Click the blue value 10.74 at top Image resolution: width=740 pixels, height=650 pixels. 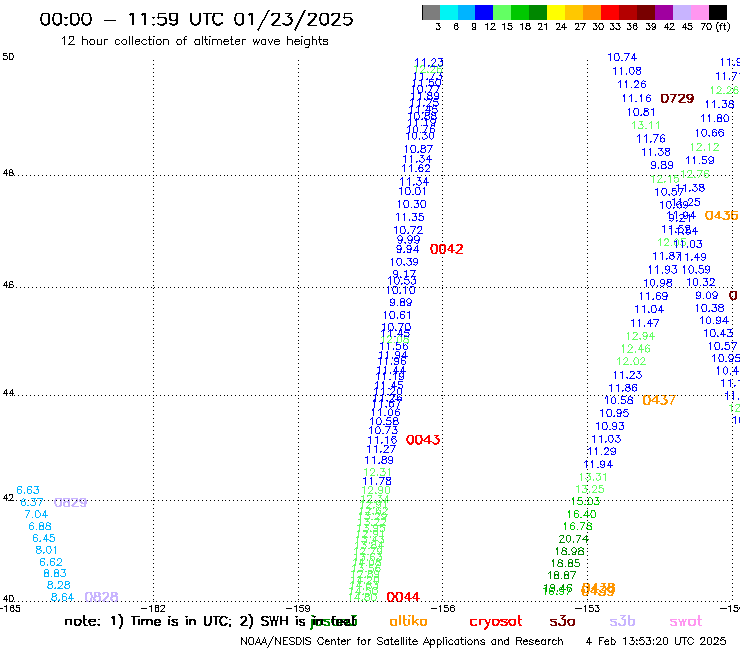coord(622,57)
